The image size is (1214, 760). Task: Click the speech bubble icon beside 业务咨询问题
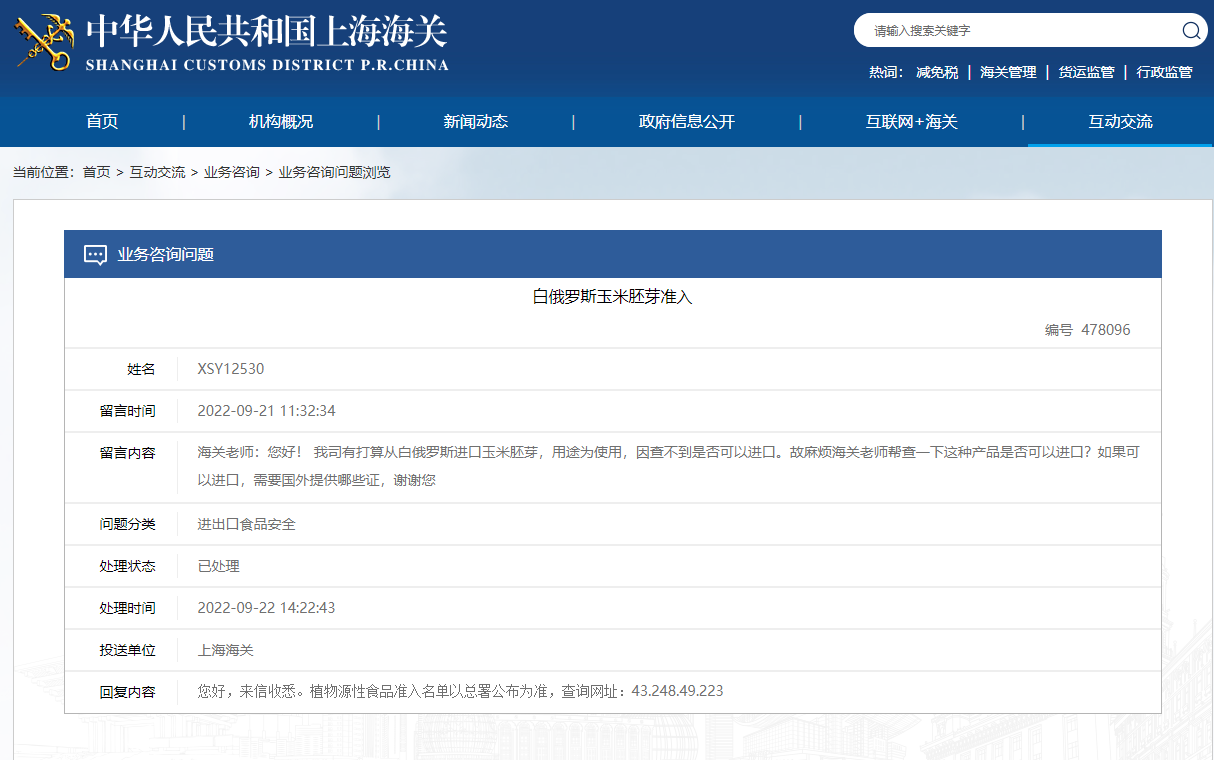point(95,255)
